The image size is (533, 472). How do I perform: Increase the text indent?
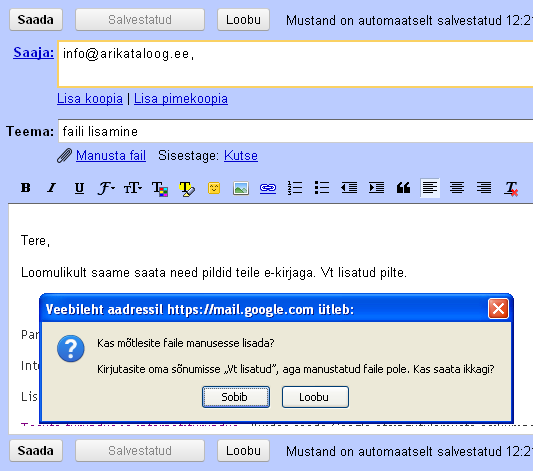point(376,188)
